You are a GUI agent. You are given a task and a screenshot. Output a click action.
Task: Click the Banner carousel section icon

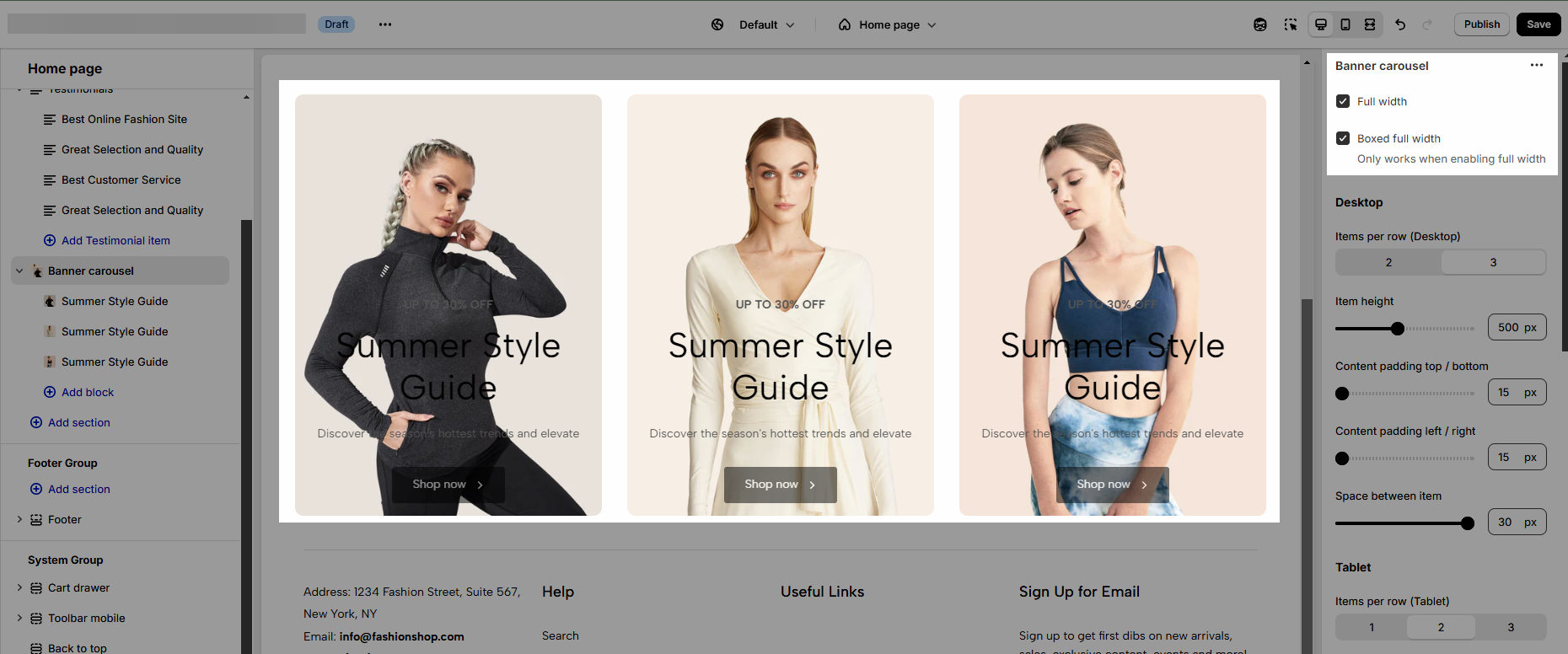tap(36, 271)
